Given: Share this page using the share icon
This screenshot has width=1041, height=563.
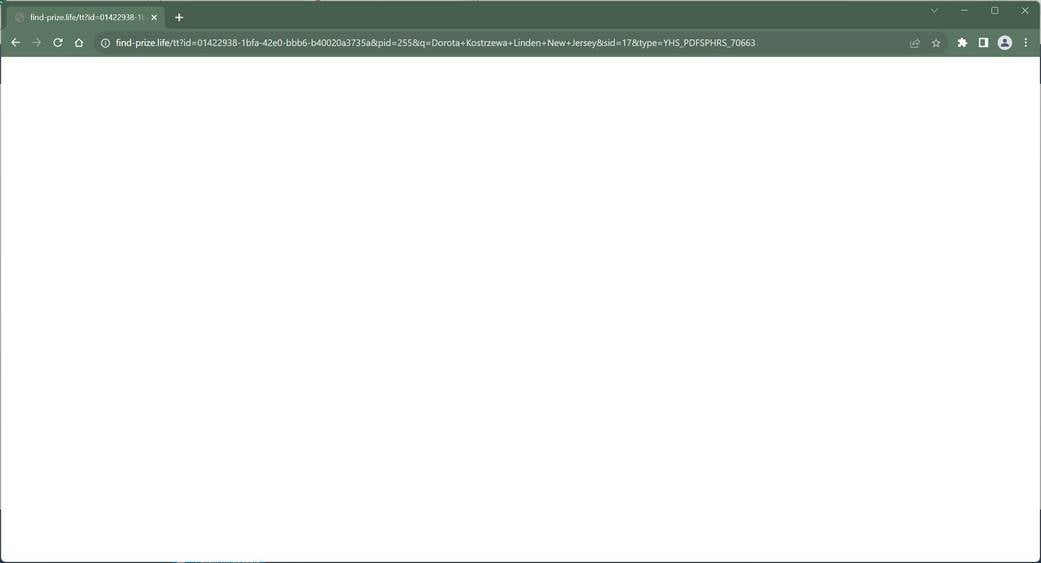Looking at the screenshot, I should point(915,42).
